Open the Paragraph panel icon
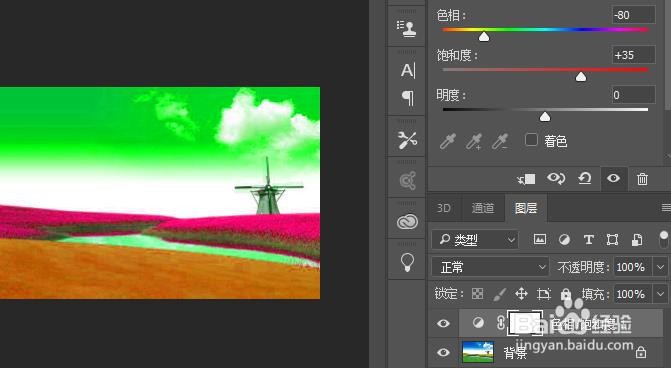 tap(408, 98)
